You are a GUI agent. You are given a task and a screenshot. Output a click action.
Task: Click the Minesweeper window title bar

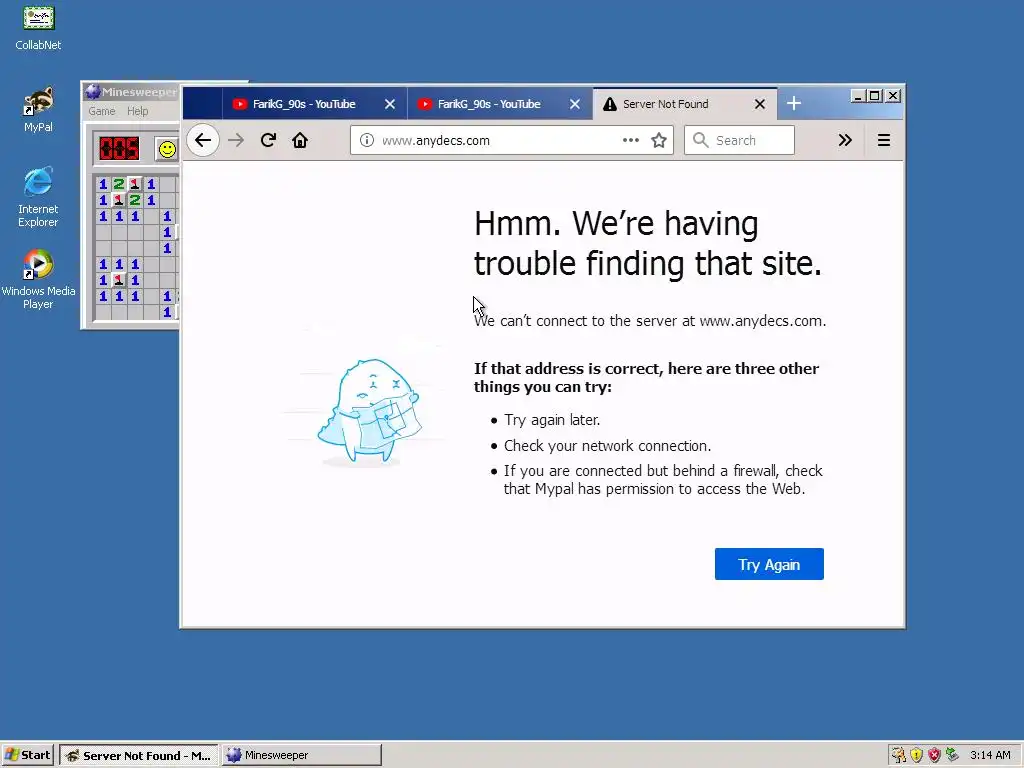coord(131,92)
